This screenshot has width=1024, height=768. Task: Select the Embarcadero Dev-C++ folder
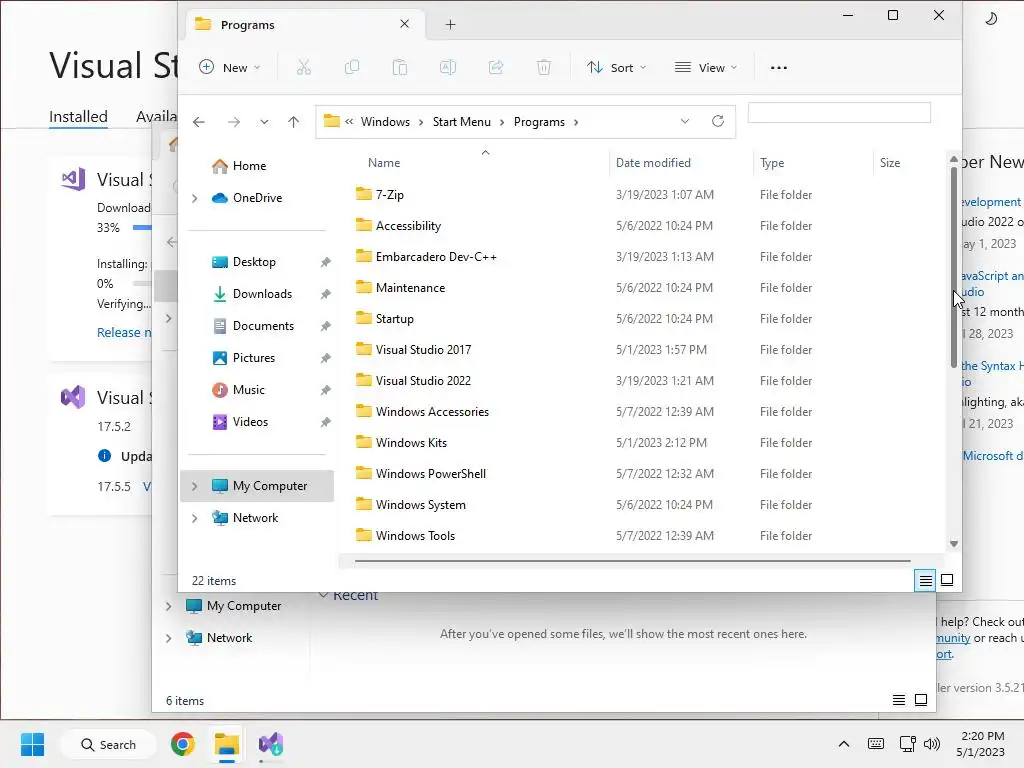(x=436, y=257)
